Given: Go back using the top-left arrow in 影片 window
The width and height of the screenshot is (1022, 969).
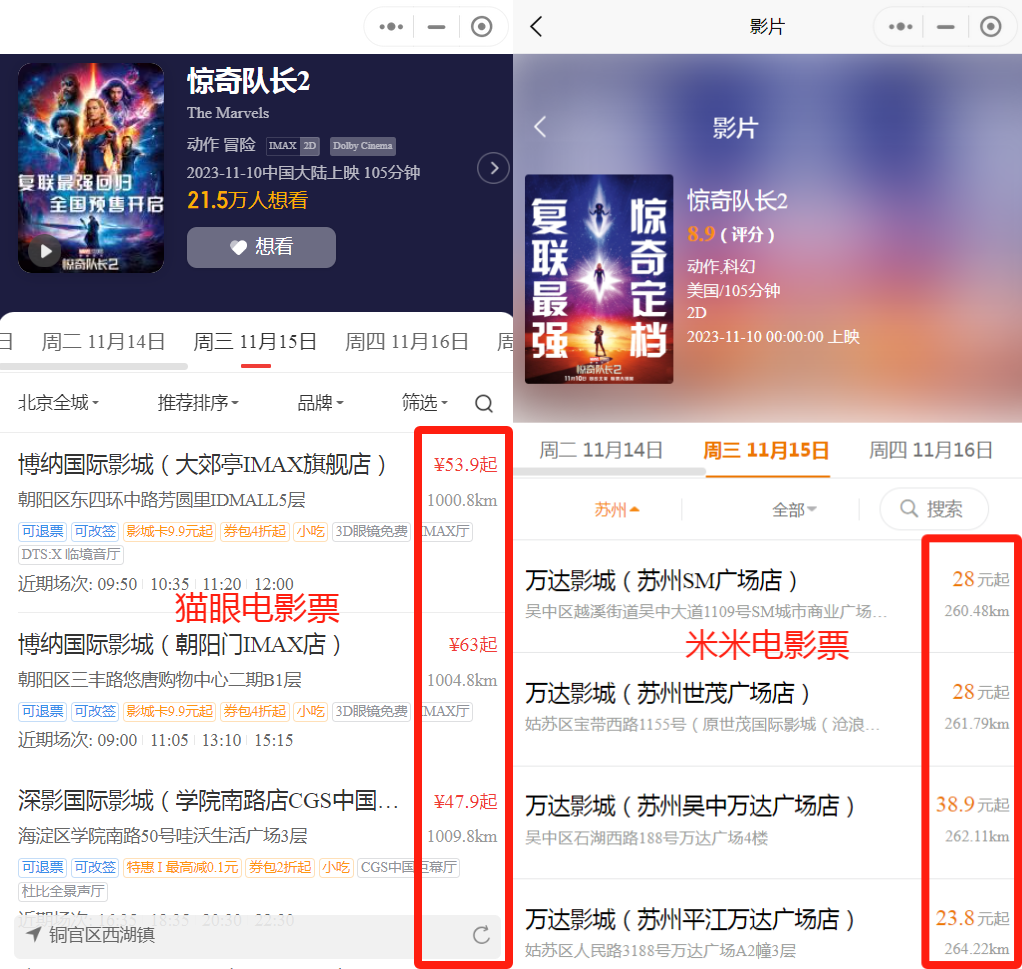Looking at the screenshot, I should (536, 27).
